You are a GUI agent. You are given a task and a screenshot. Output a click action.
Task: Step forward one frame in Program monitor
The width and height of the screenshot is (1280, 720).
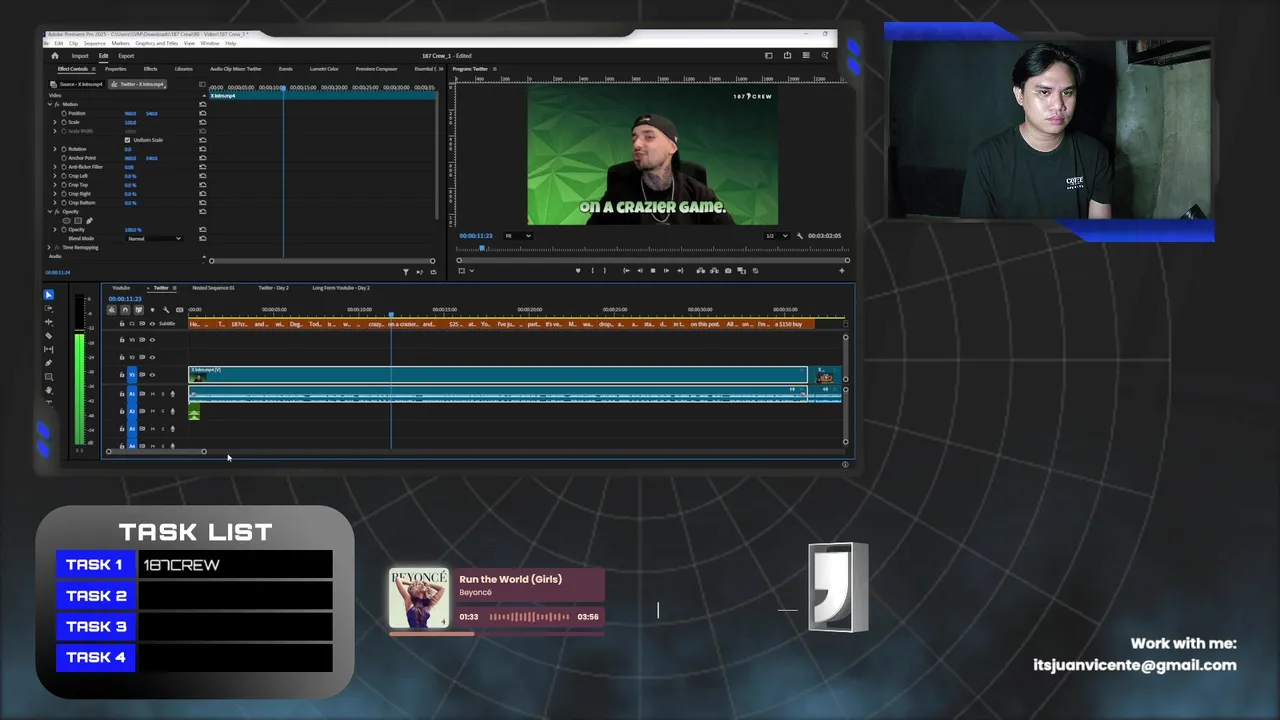(x=667, y=271)
